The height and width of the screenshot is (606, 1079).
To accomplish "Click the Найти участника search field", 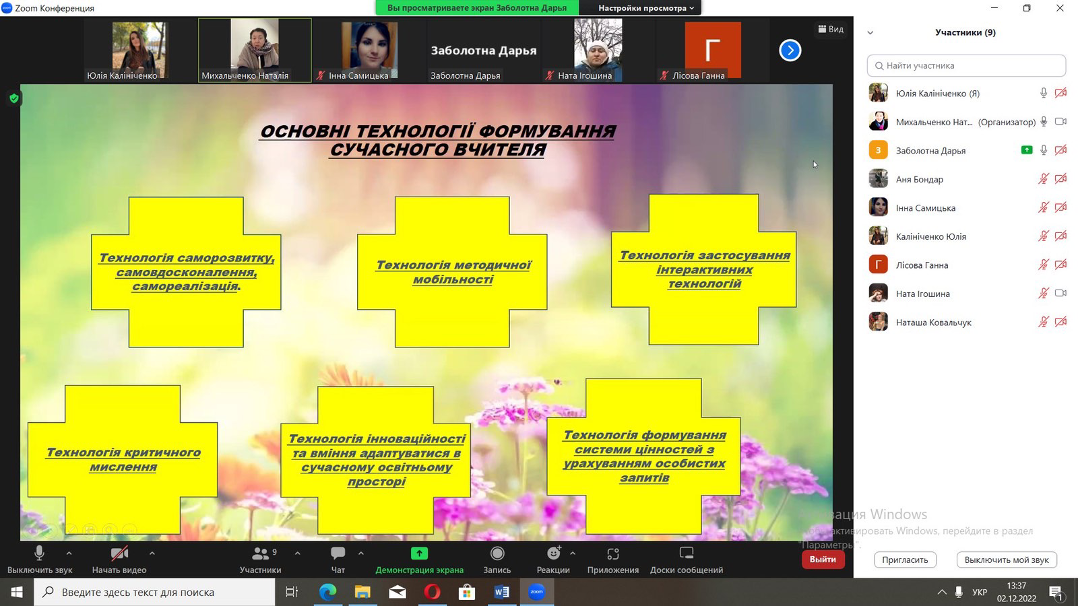I will pos(966,65).
